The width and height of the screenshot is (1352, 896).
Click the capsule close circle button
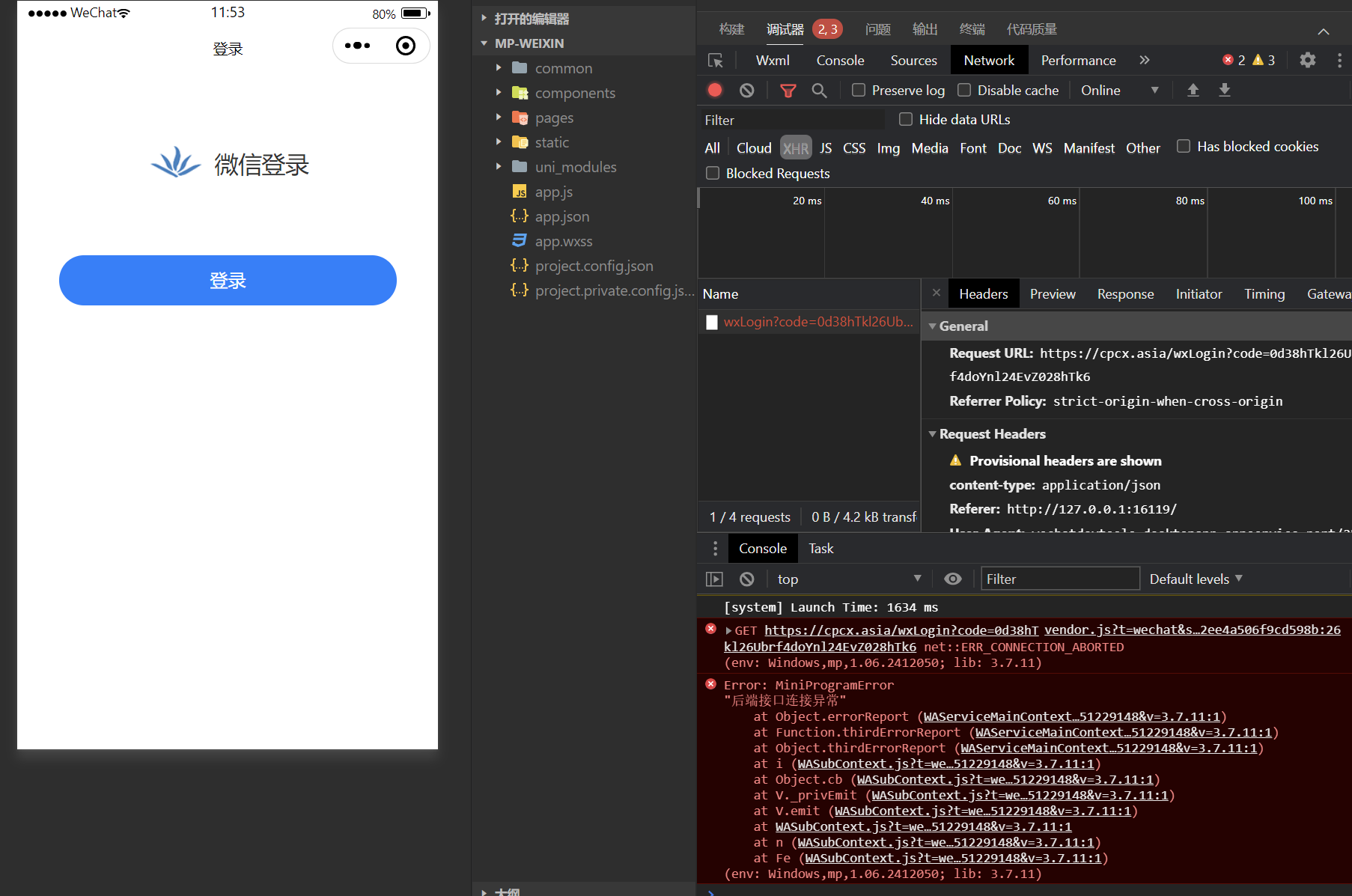click(406, 46)
